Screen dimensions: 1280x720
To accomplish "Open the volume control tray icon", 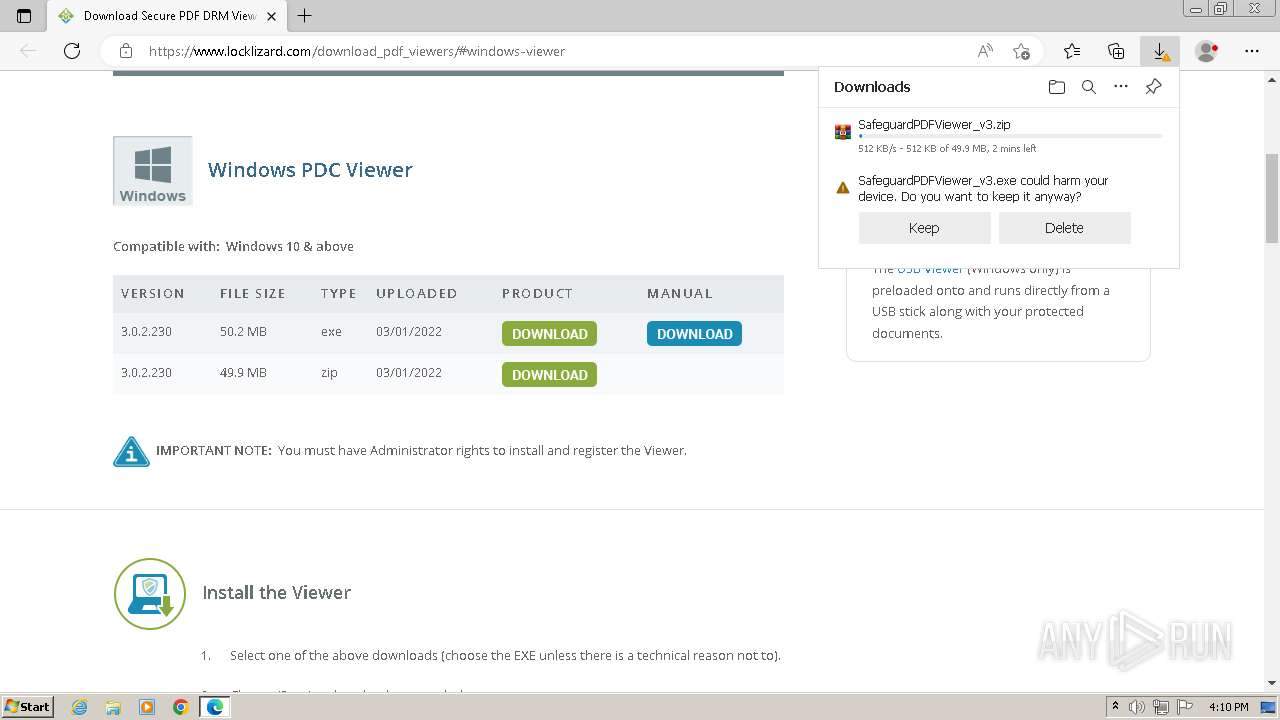I will pos(1137,707).
